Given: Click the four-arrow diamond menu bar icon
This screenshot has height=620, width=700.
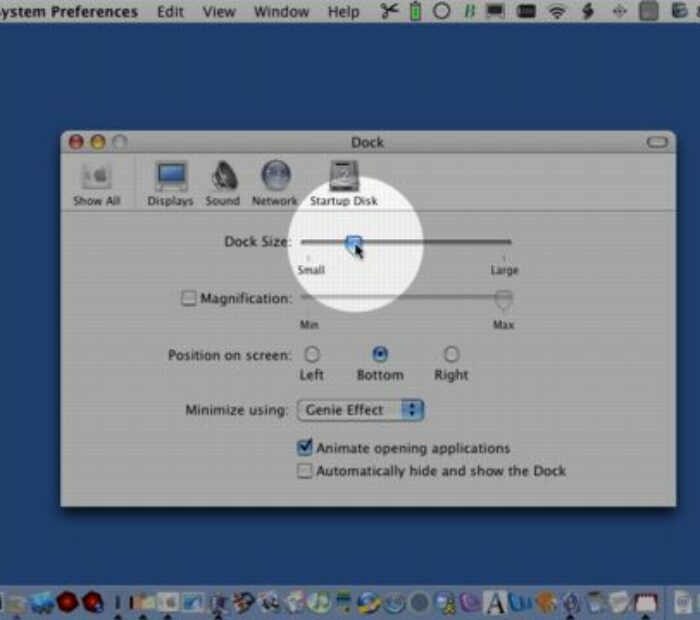Looking at the screenshot, I should tap(619, 11).
